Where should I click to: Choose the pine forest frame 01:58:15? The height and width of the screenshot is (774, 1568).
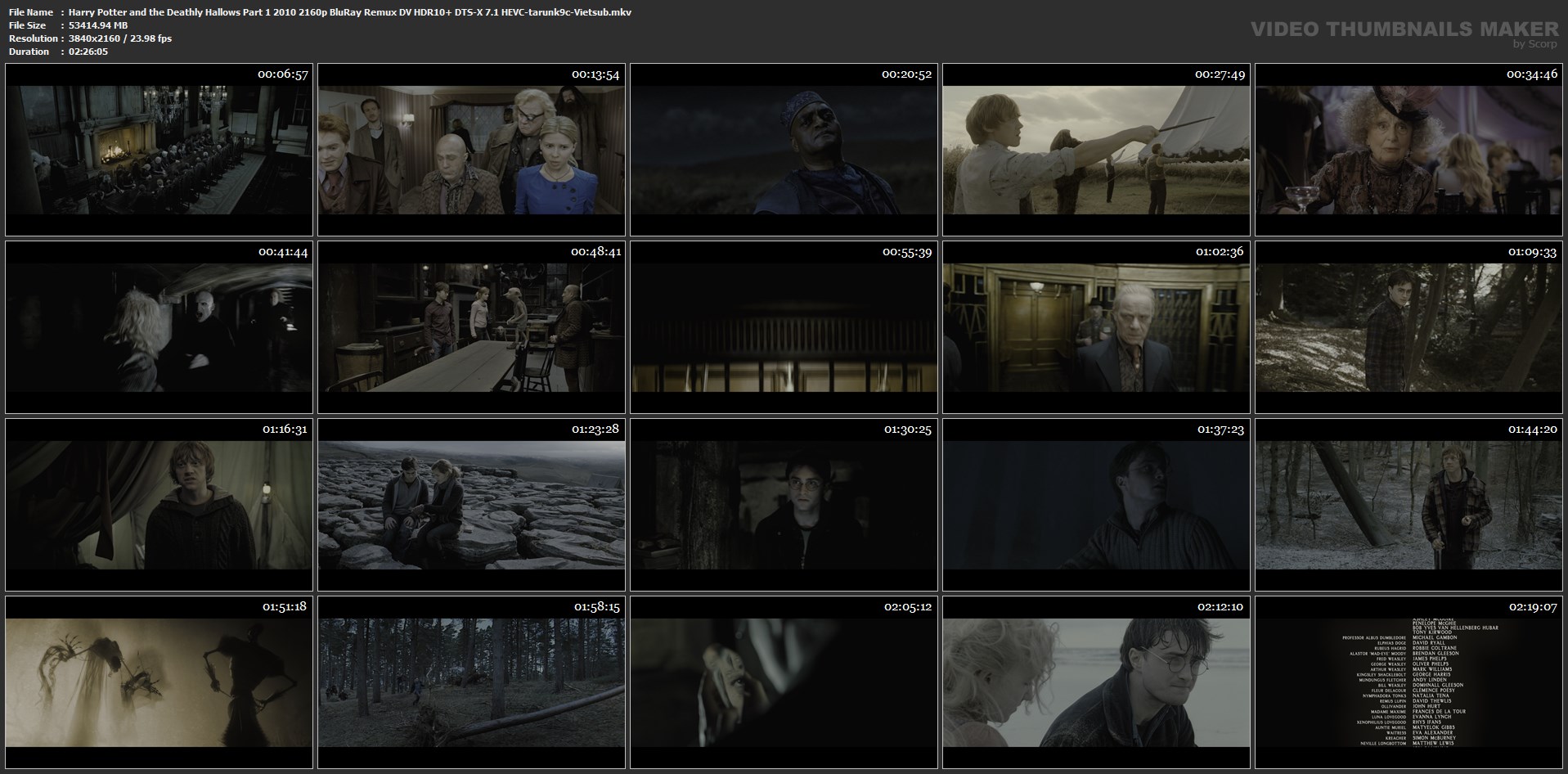point(471,682)
